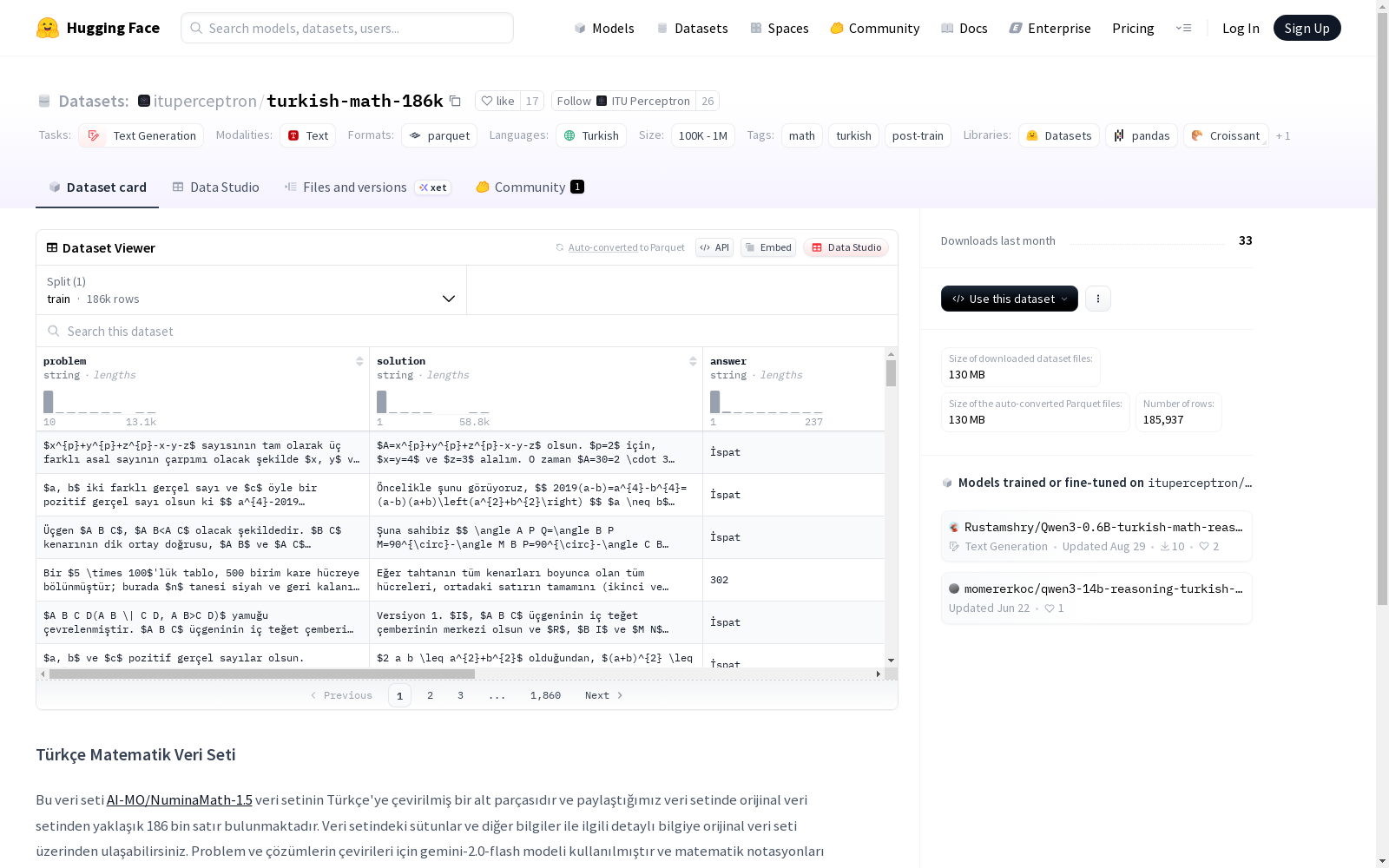Click the Hugging Face logo icon
Image resolution: width=1389 pixels, height=868 pixels.
[x=48, y=28]
